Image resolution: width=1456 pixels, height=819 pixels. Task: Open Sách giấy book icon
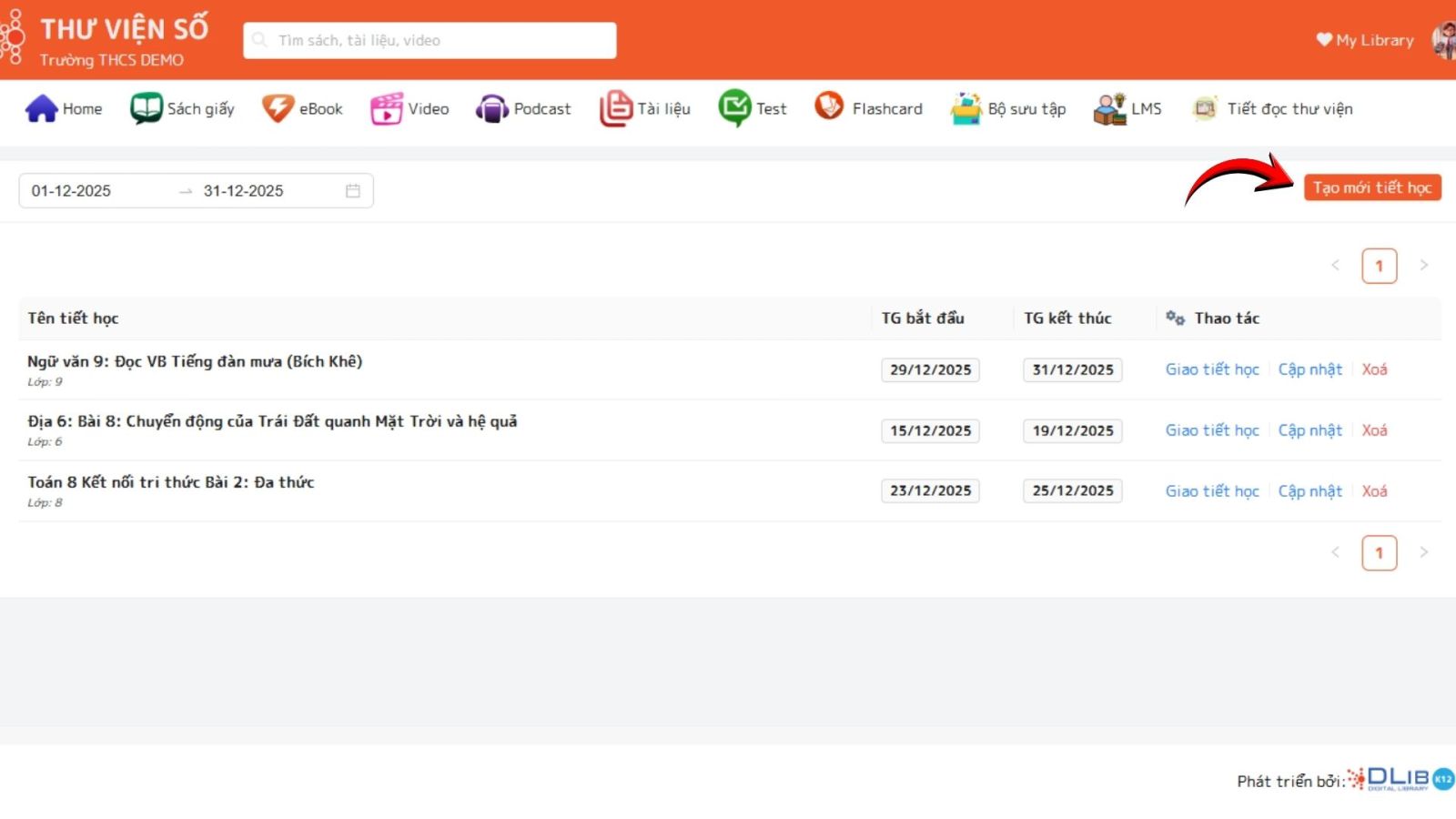[146, 108]
